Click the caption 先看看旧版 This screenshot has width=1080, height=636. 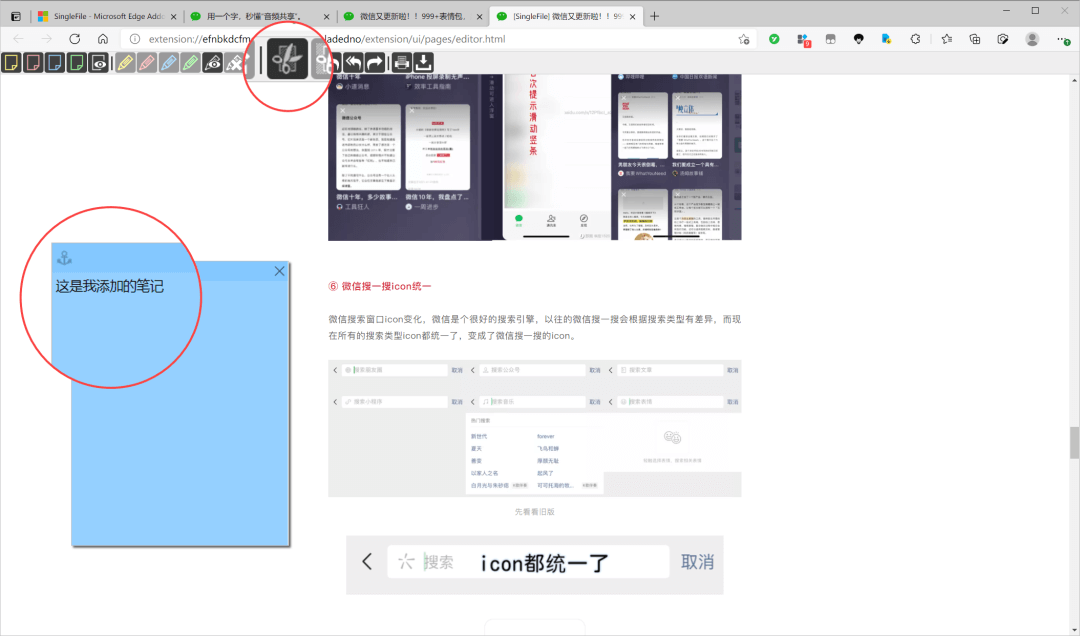pyautogui.click(x=534, y=512)
